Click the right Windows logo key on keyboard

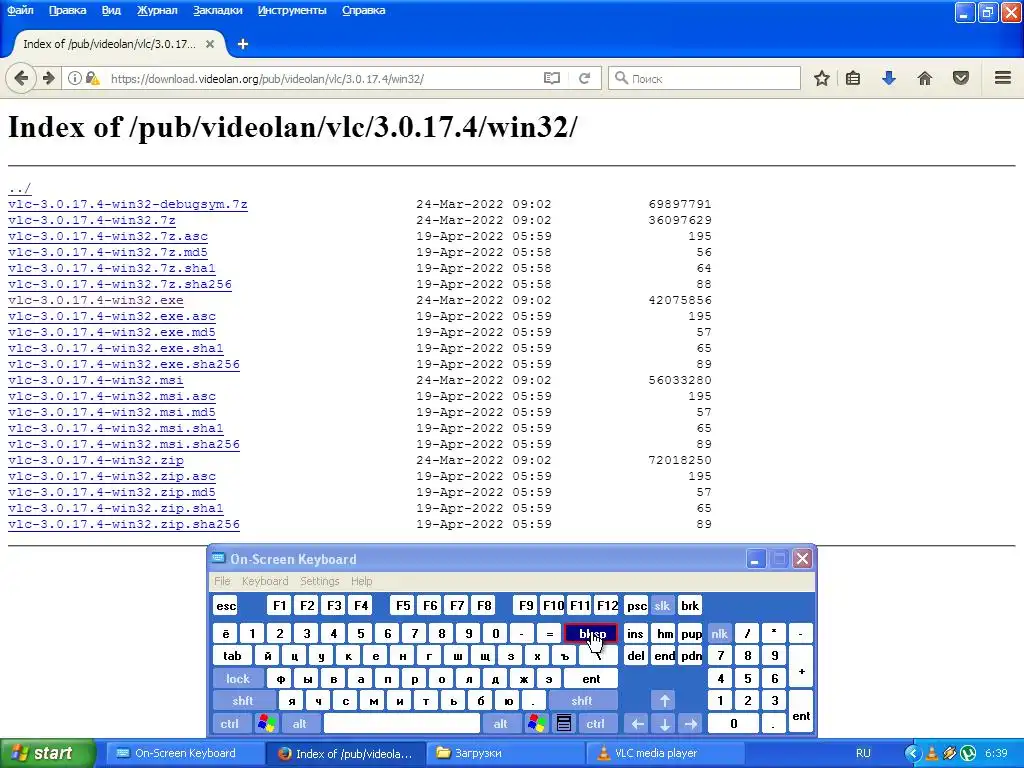click(x=537, y=724)
